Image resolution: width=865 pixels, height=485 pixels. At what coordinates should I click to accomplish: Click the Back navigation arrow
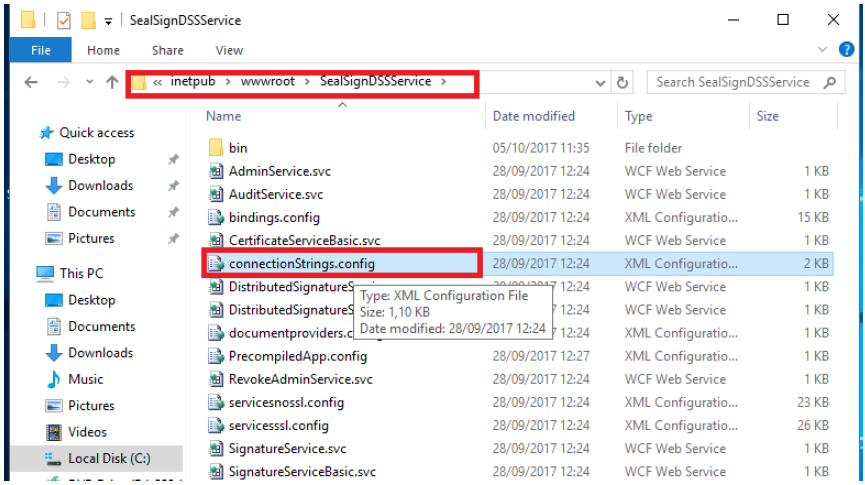[31, 83]
